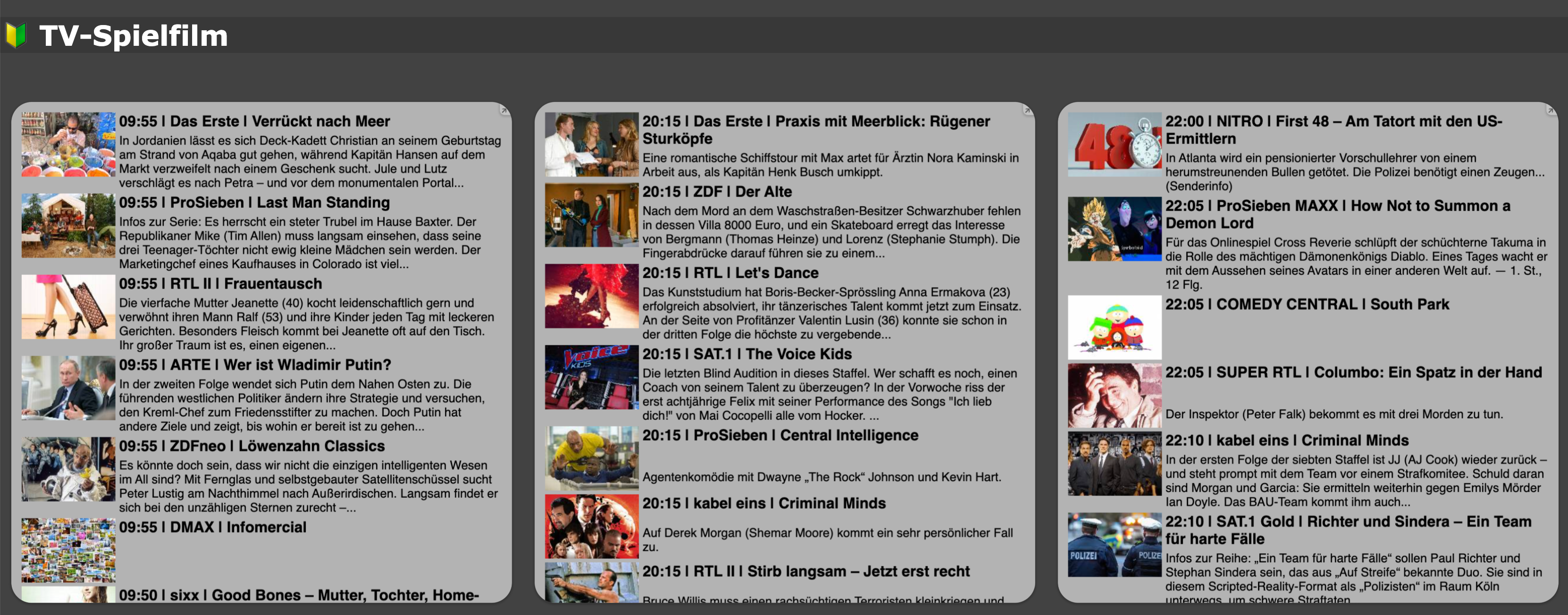Select title Praxis mit Meerblick: Rügener Sturköpfe
Viewport: 1568px width, 615px height.
[x=816, y=130]
